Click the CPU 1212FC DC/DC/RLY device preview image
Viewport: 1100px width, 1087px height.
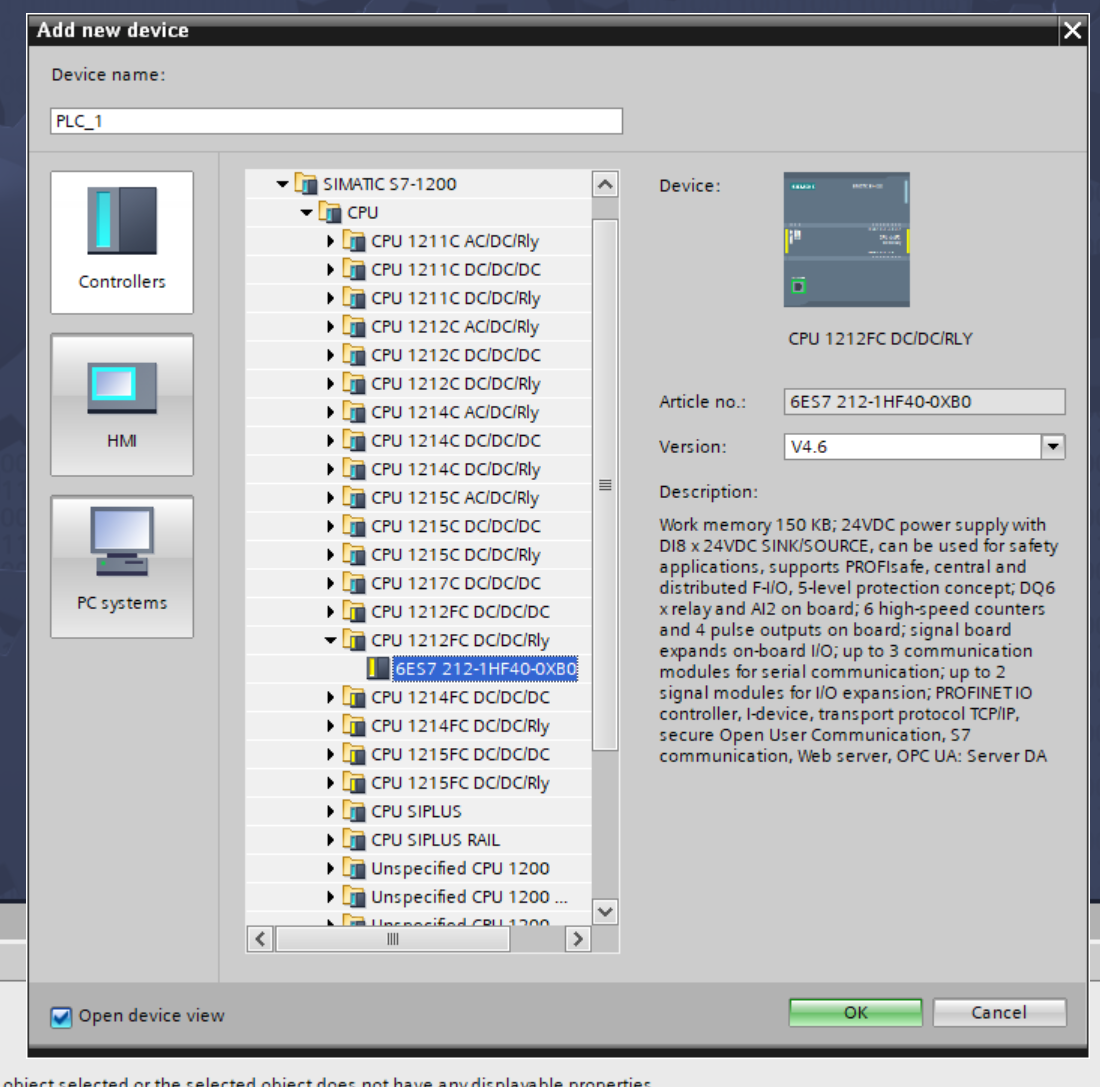click(x=846, y=239)
